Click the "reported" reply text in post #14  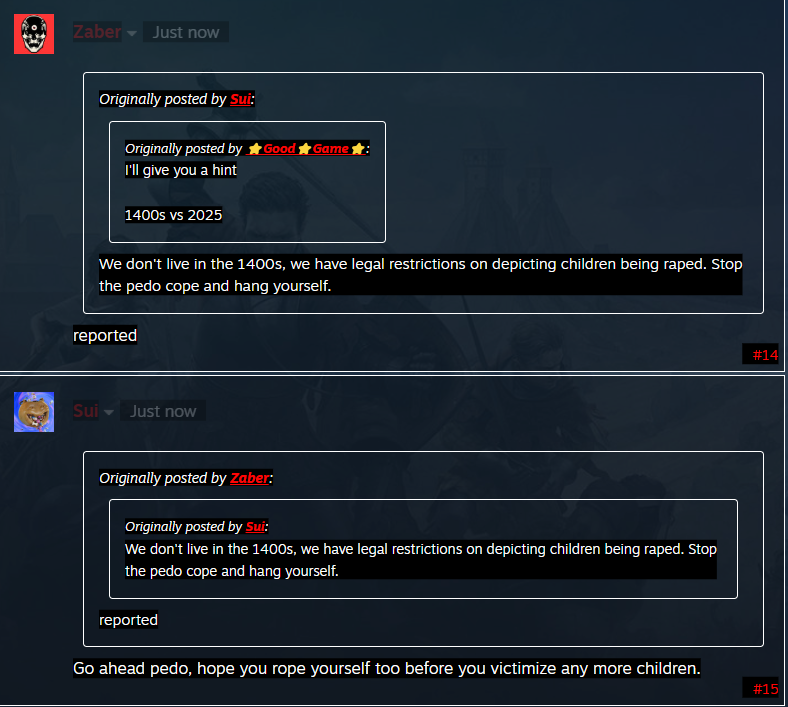pyautogui.click(x=105, y=335)
